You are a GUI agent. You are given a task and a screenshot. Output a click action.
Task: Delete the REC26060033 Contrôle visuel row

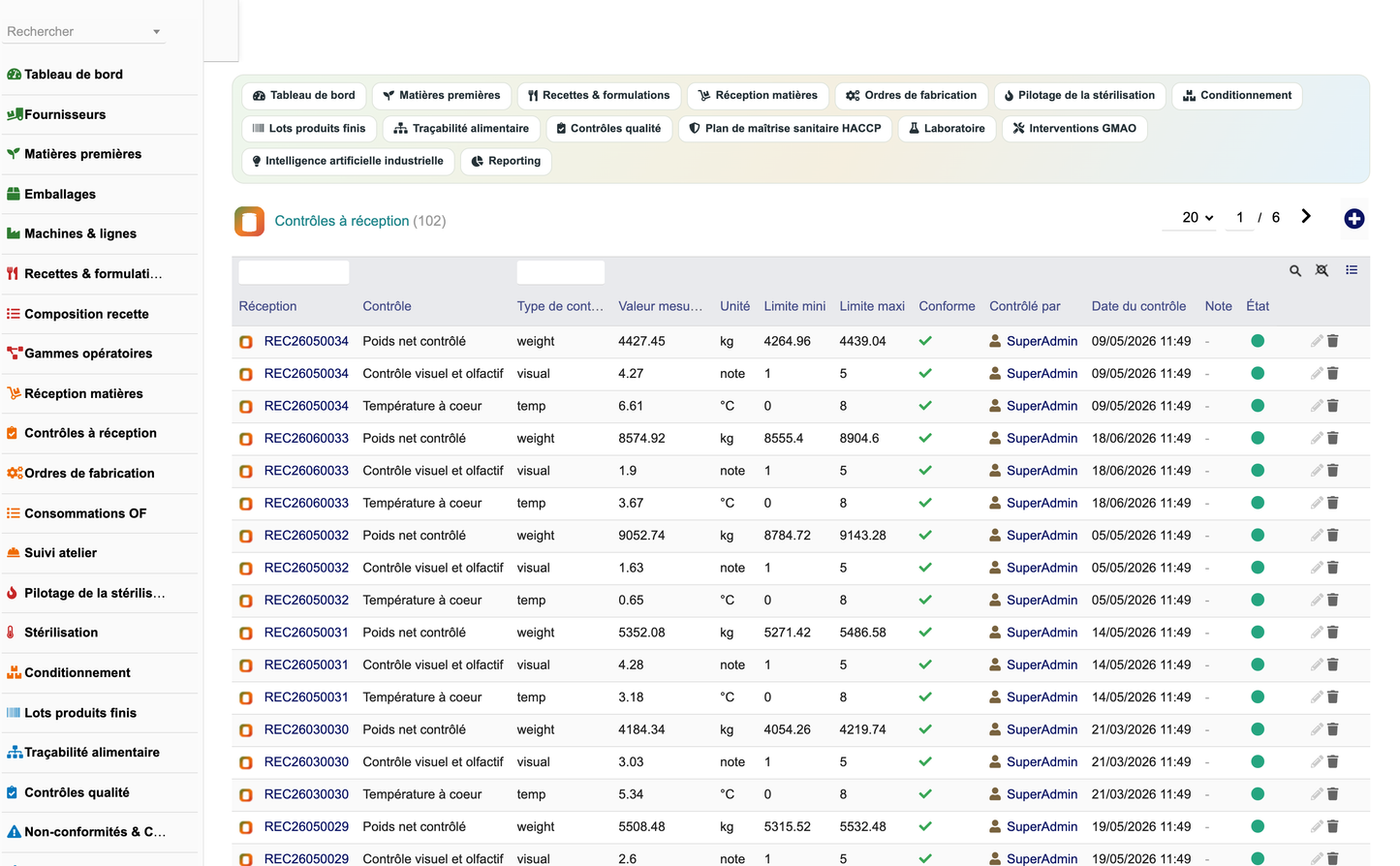click(x=1333, y=471)
